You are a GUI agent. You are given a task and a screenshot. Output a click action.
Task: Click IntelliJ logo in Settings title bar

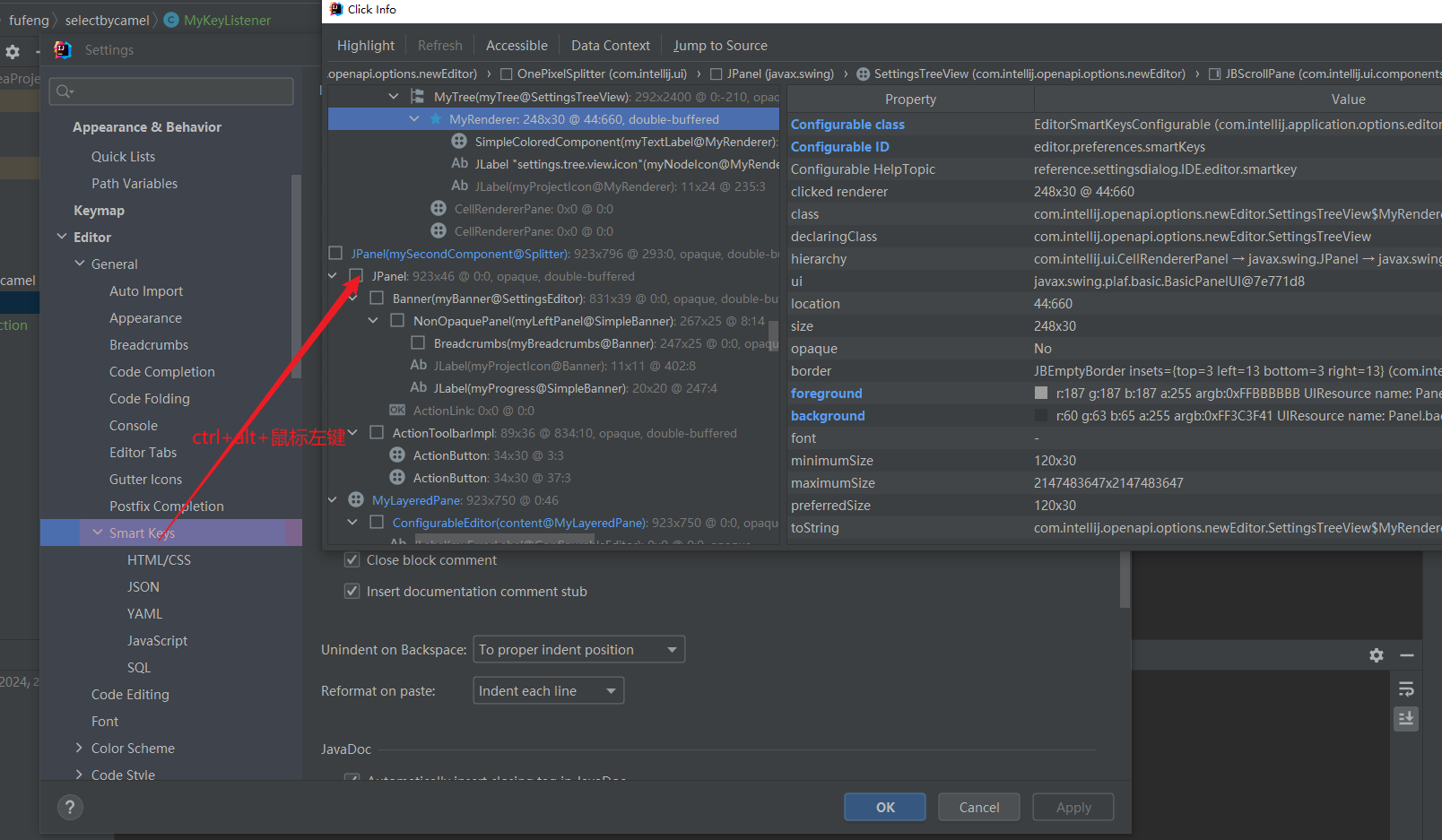click(63, 50)
